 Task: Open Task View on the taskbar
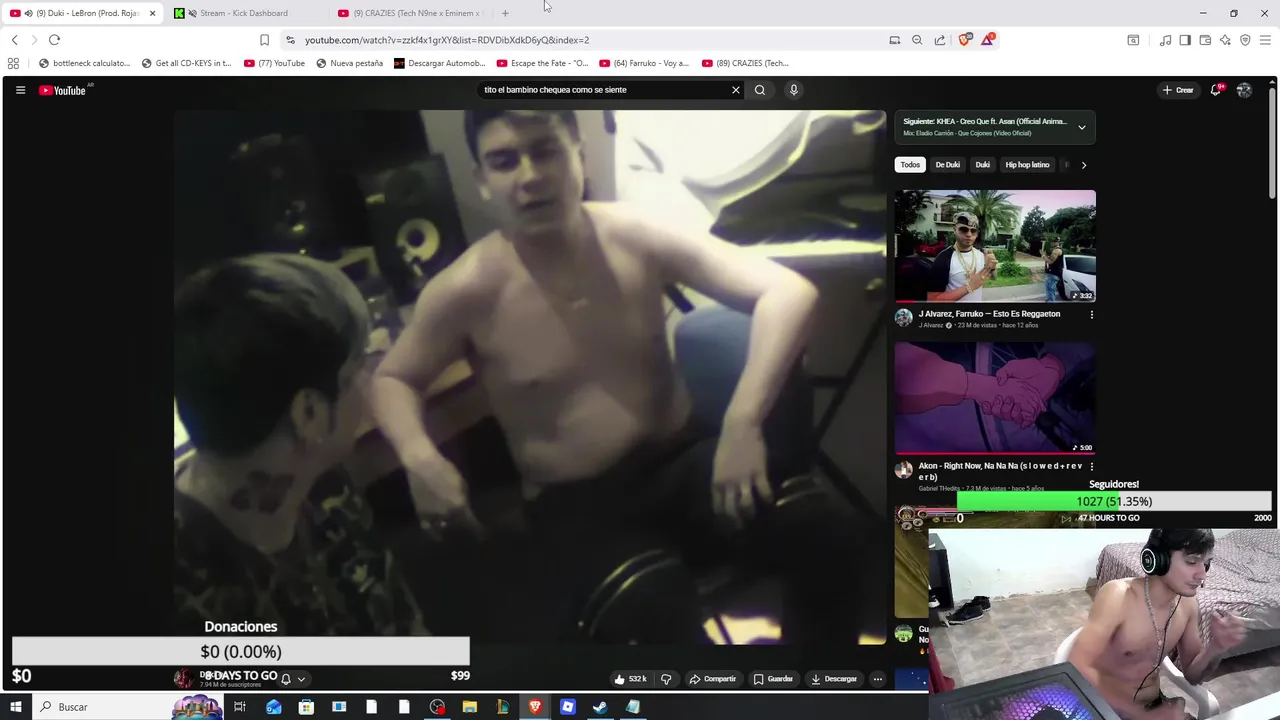click(x=240, y=707)
